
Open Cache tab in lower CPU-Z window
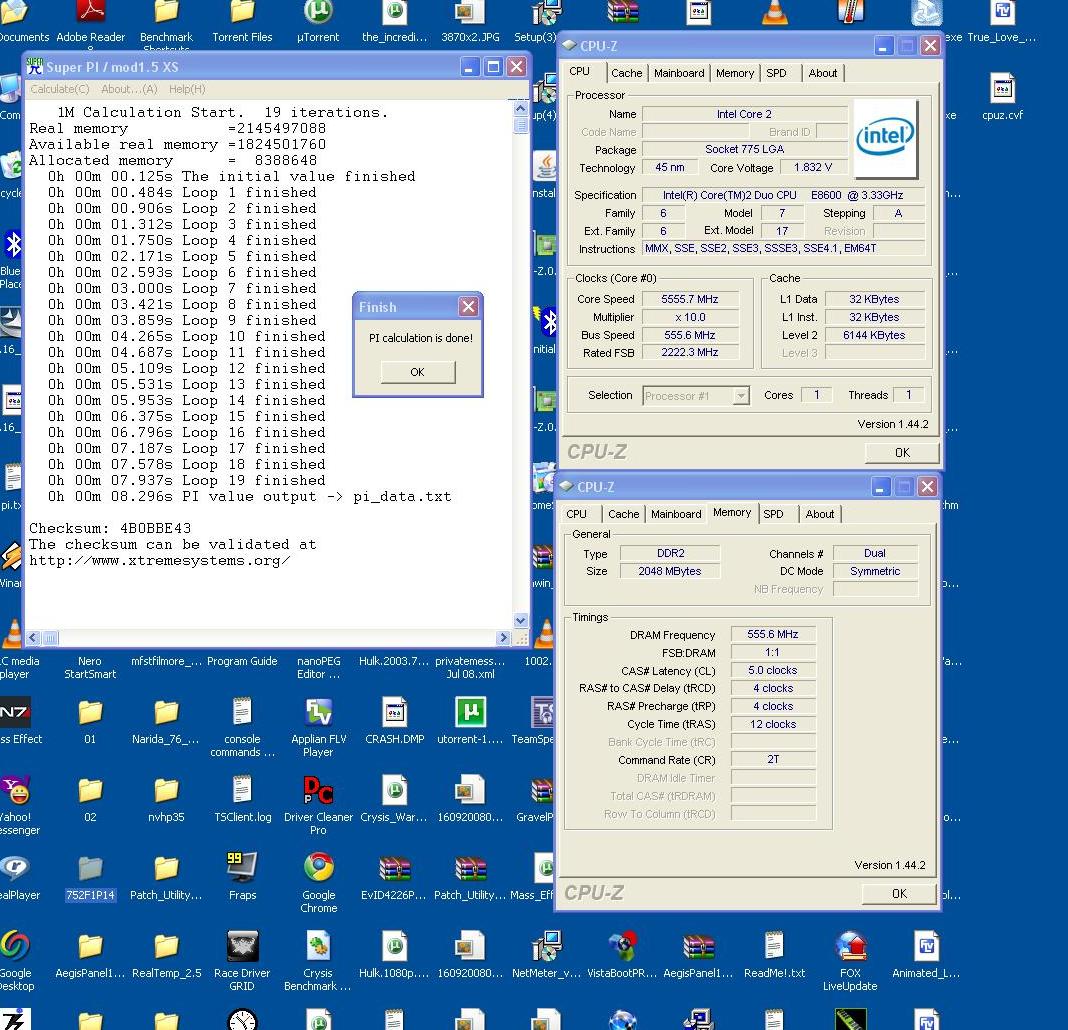623,514
